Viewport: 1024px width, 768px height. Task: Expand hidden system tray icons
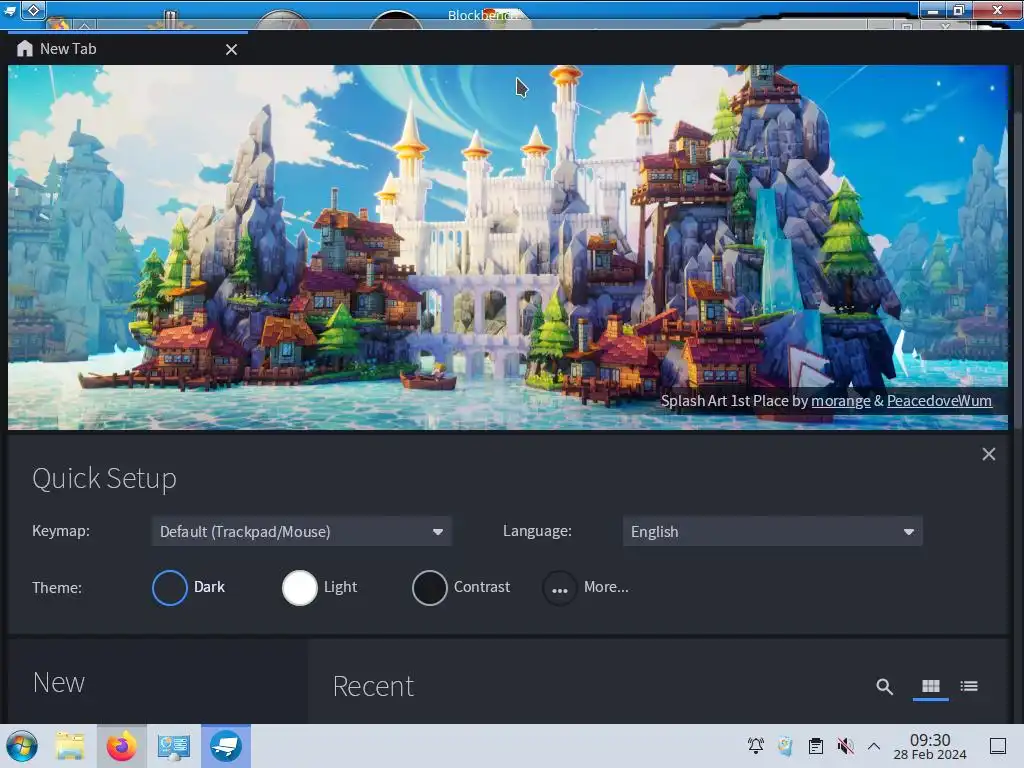point(874,746)
